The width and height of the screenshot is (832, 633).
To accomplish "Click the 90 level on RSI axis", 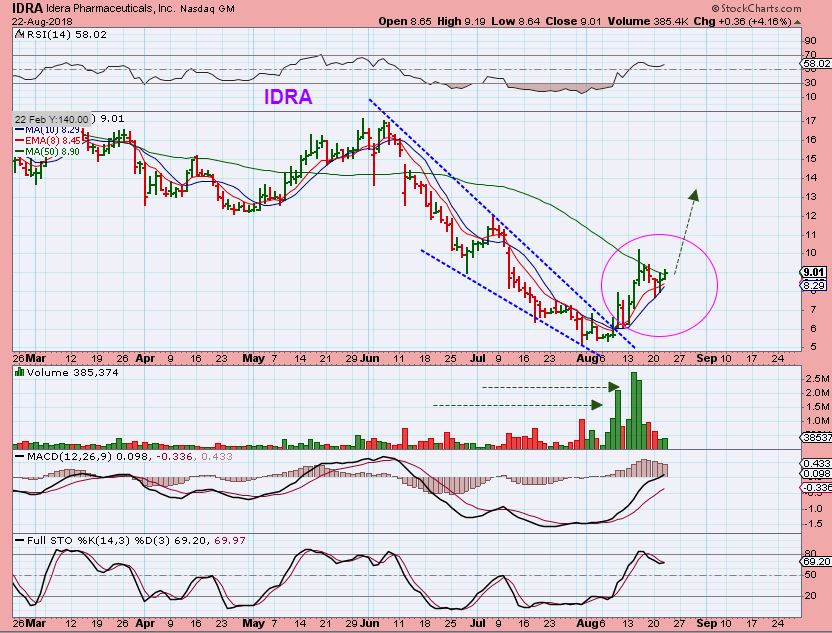I will tap(811, 41).
